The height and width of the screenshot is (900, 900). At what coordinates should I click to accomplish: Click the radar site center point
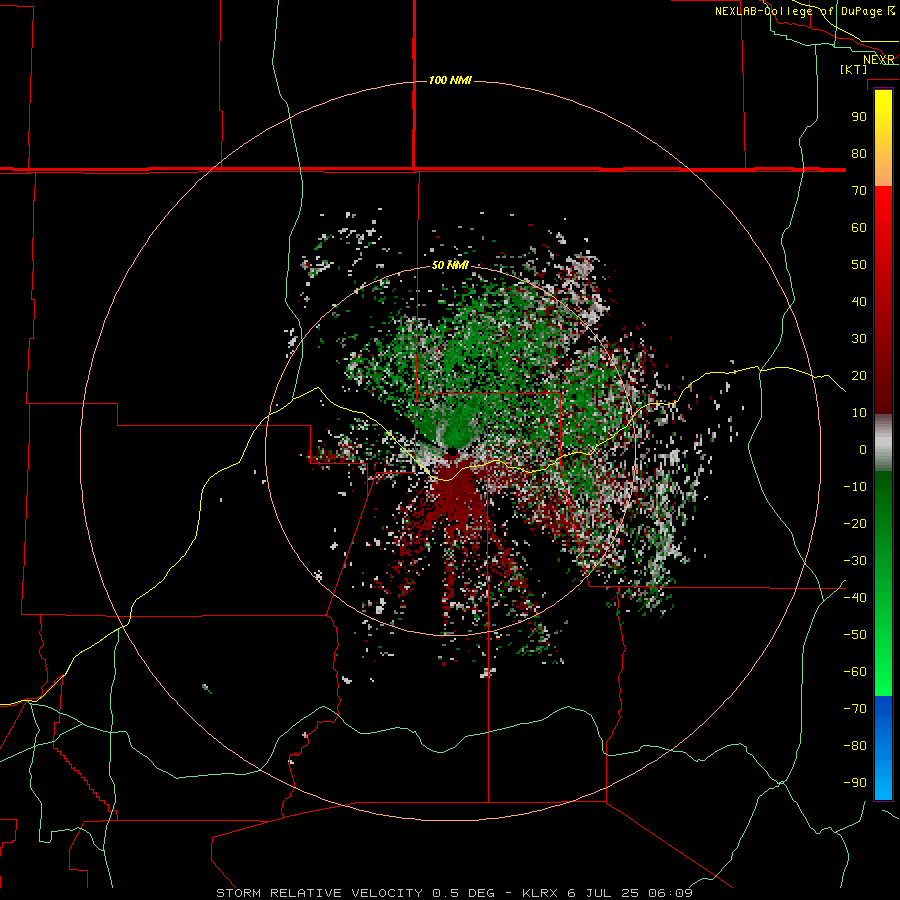(x=452, y=452)
